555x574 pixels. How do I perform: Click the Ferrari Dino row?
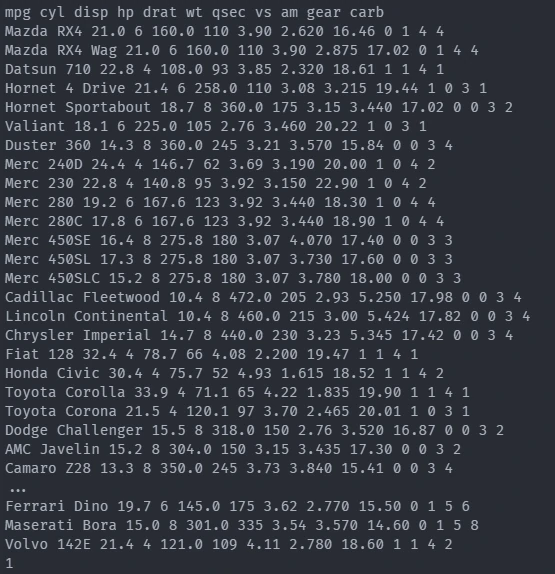(x=237, y=507)
